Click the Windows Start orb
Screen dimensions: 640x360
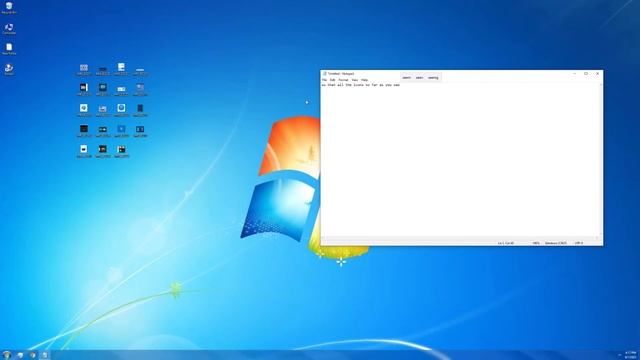(7, 355)
